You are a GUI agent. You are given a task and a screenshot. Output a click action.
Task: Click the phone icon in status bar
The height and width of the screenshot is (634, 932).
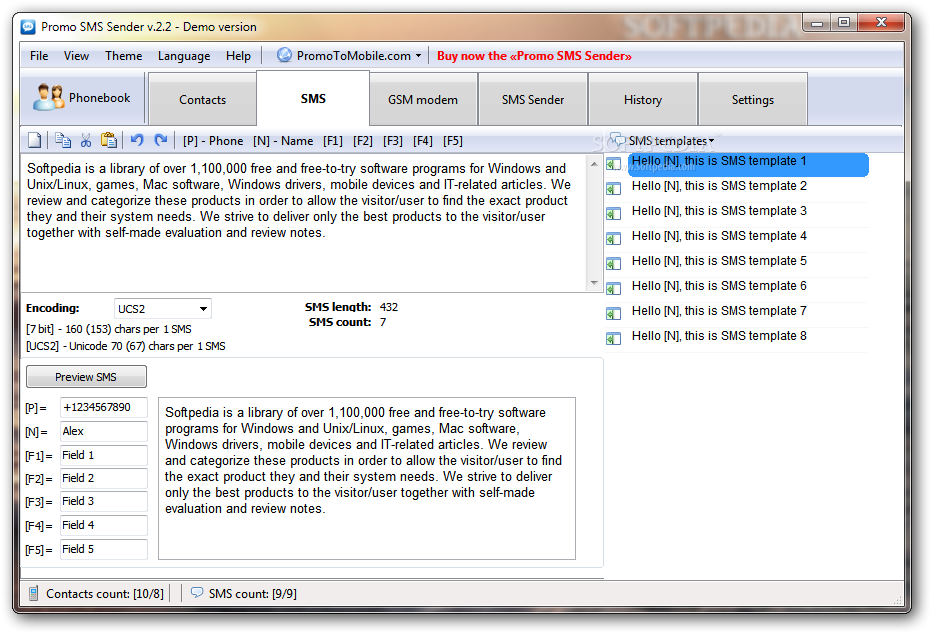point(33,593)
